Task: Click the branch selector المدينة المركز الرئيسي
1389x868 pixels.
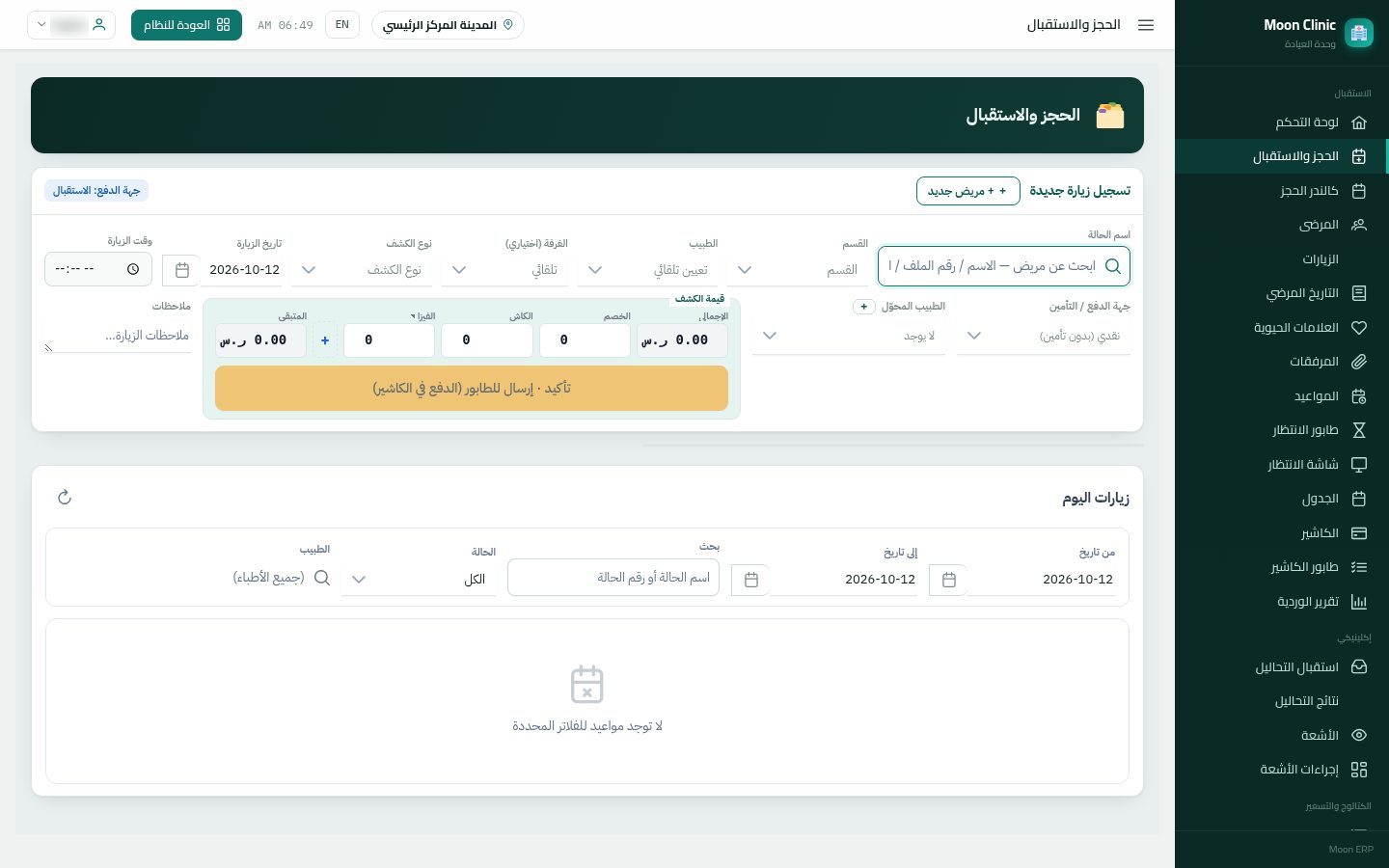Action: click(x=448, y=25)
